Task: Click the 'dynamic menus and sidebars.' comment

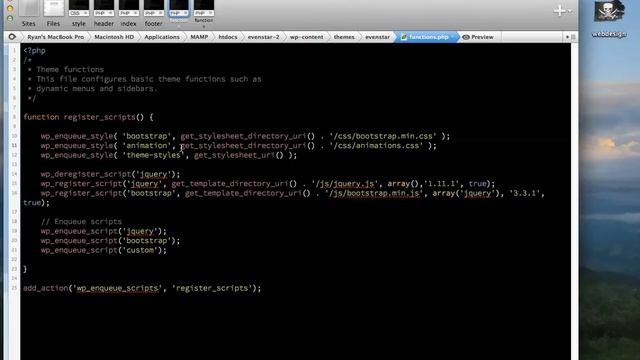Action: 97,89
